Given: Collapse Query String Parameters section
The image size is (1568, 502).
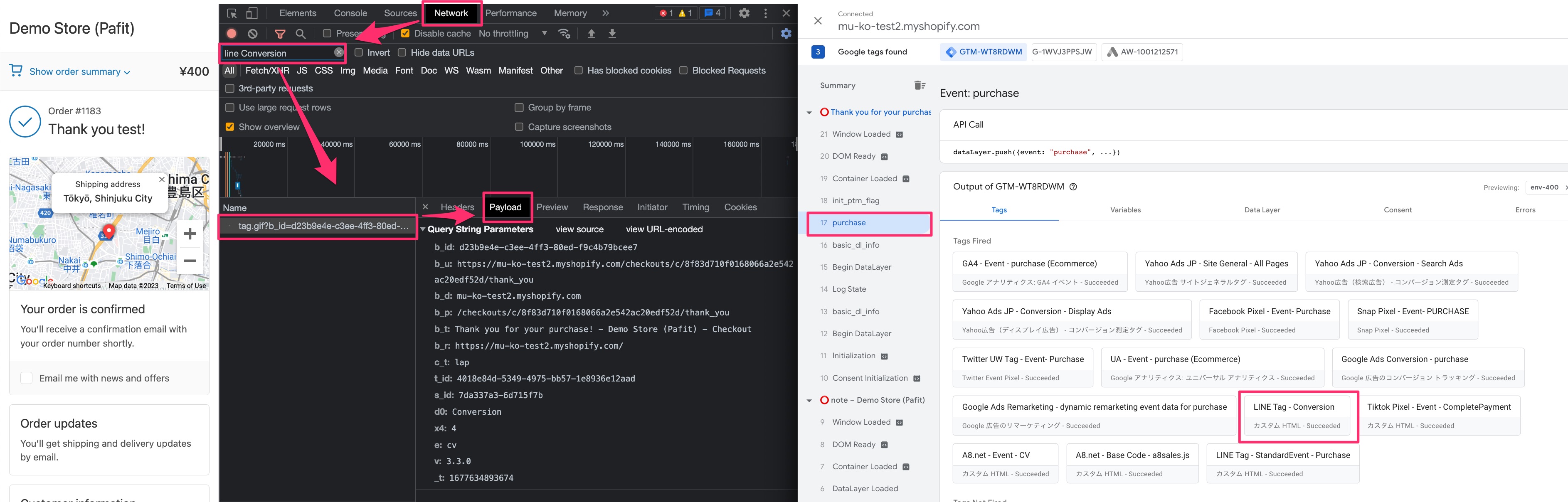Looking at the screenshot, I should coord(423,229).
